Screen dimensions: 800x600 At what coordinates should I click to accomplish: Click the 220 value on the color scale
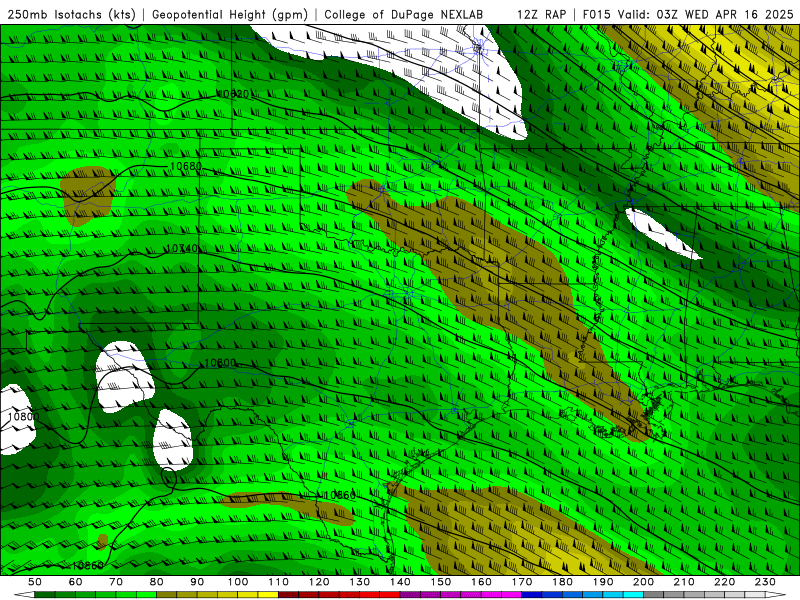724,582
